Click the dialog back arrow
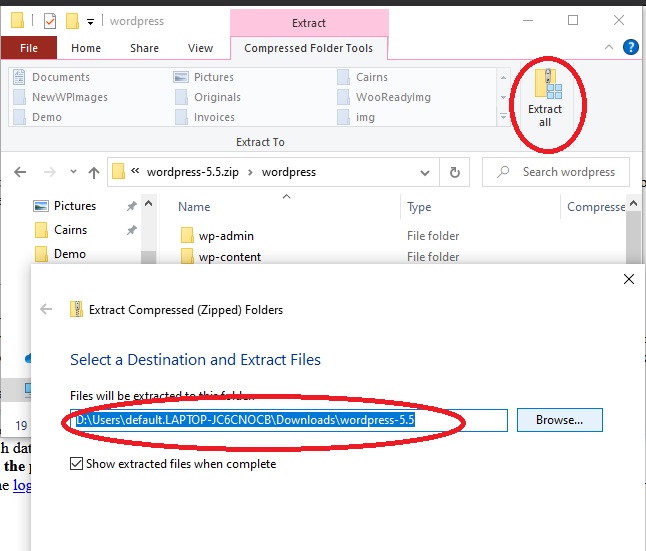646x551 pixels. click(x=46, y=309)
